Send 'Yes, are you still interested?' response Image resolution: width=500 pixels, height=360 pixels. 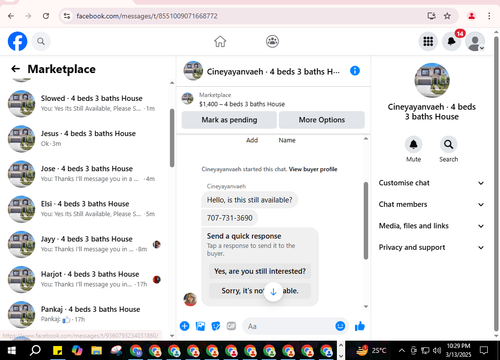pos(260,271)
